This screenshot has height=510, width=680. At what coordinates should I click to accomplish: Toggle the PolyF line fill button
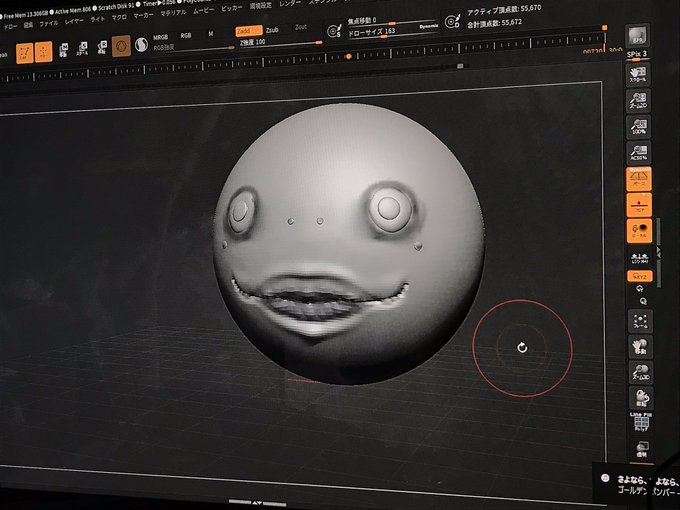pyautogui.click(x=641, y=422)
